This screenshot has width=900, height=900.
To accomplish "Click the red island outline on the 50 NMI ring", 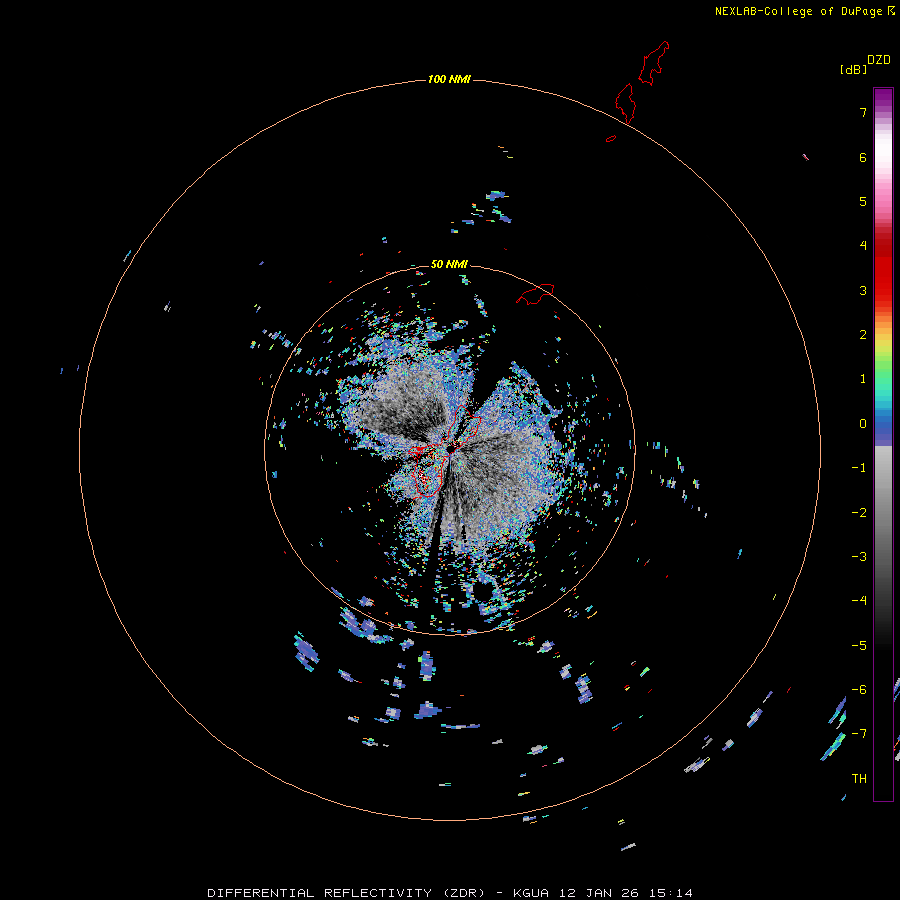I will (535, 293).
